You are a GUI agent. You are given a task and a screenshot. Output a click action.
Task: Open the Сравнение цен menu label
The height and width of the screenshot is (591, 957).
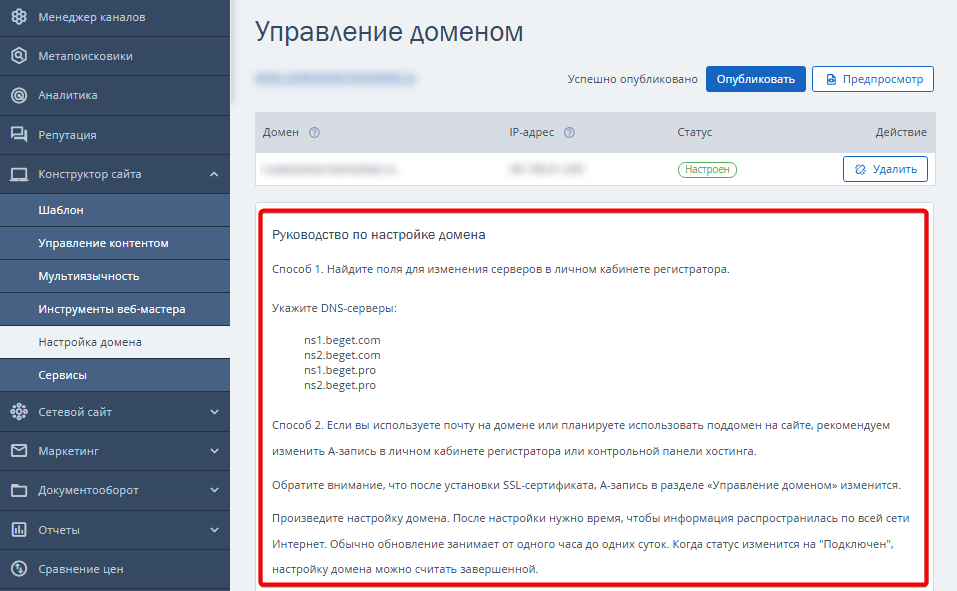pos(81,569)
